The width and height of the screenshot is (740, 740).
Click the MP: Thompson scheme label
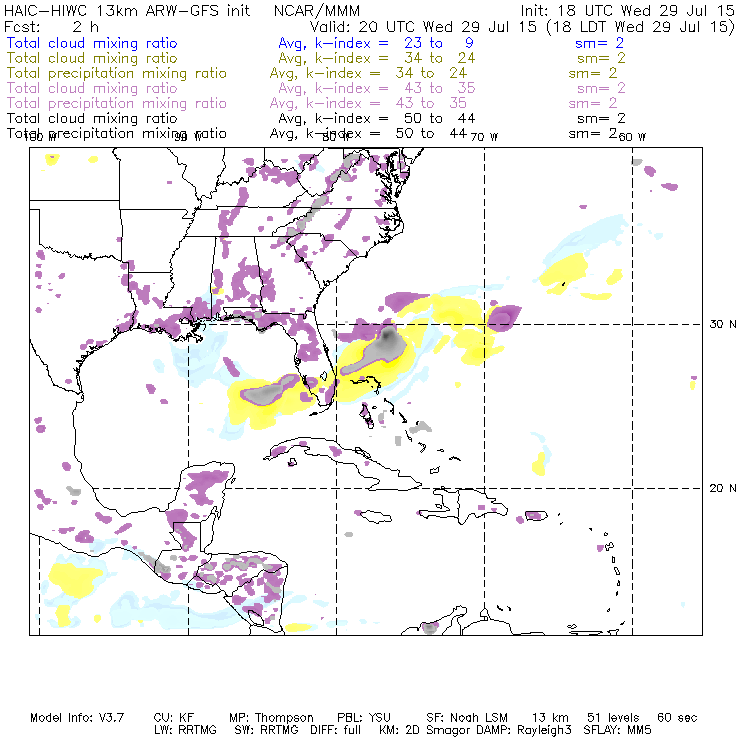pyautogui.click(x=271, y=718)
